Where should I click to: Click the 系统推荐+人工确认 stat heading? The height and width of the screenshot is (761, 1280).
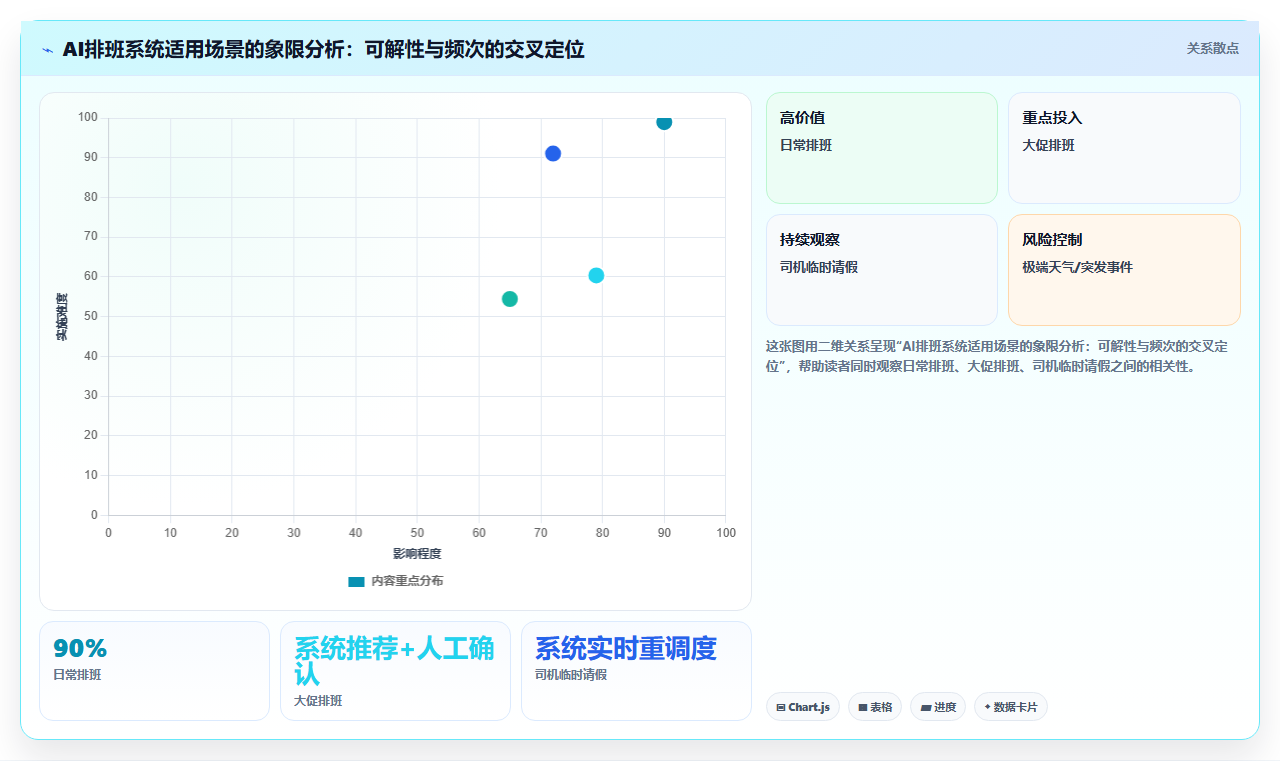click(x=394, y=661)
